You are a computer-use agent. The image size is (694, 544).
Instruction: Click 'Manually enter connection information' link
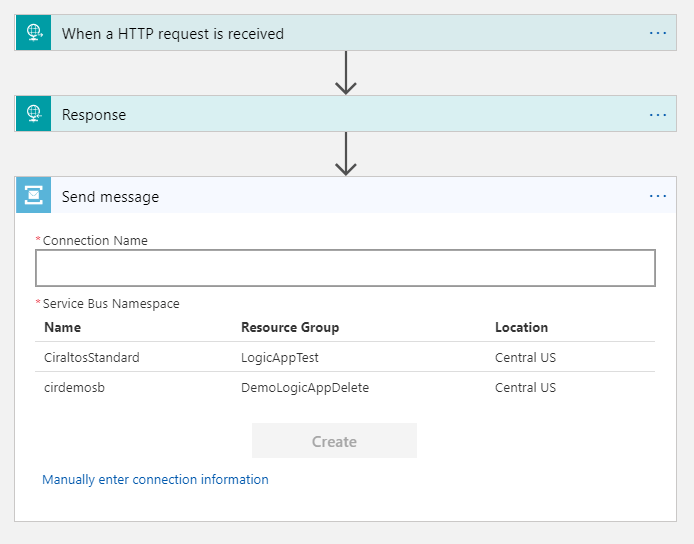155,480
